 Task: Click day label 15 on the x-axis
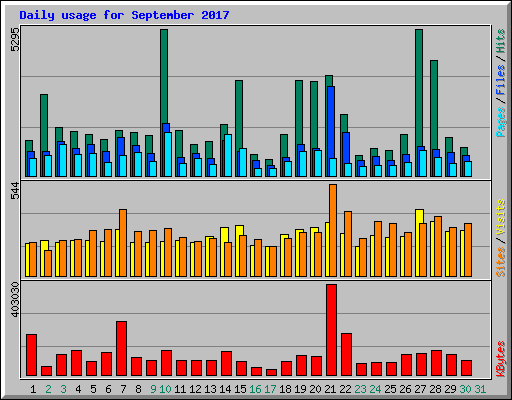(240, 389)
